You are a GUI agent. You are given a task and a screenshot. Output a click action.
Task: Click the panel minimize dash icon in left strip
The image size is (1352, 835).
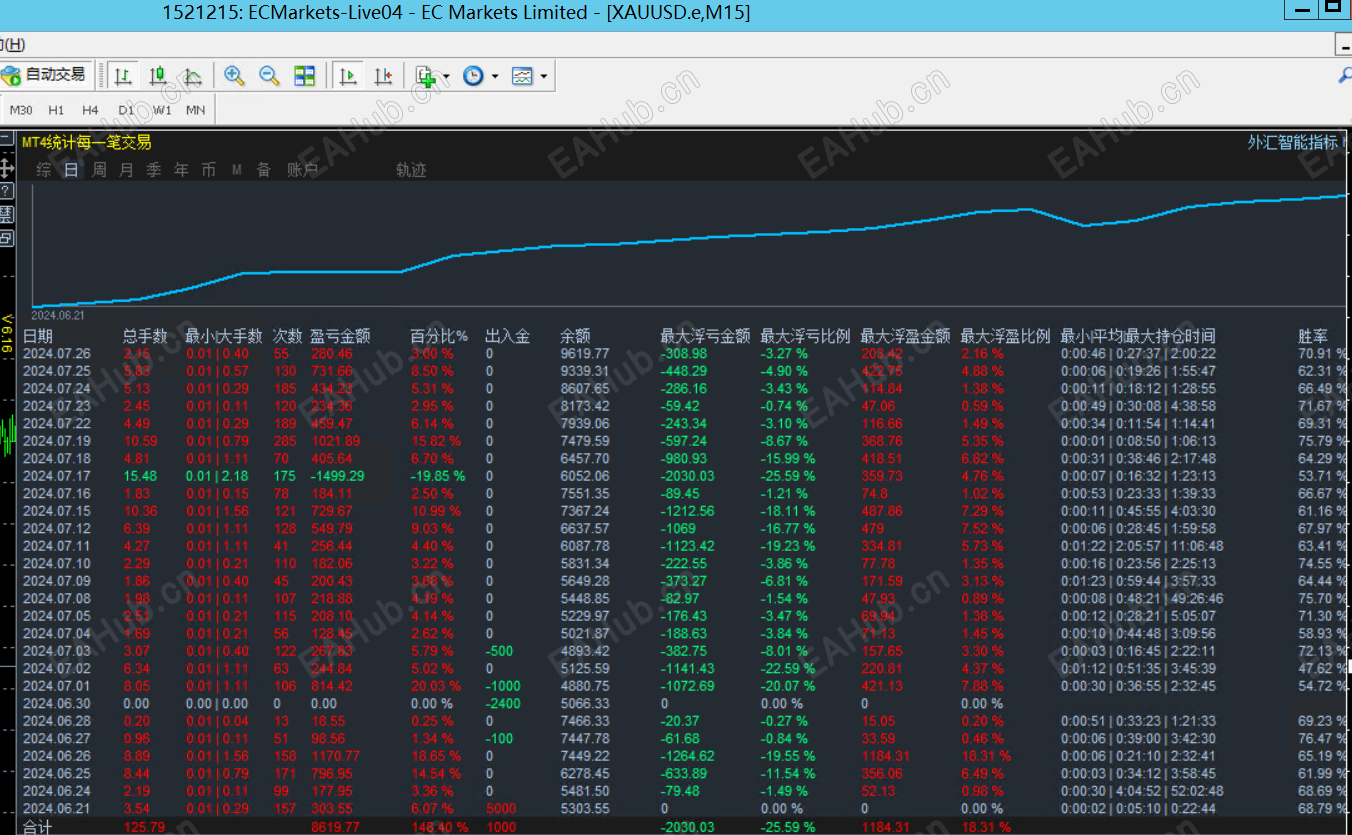pos(6,139)
